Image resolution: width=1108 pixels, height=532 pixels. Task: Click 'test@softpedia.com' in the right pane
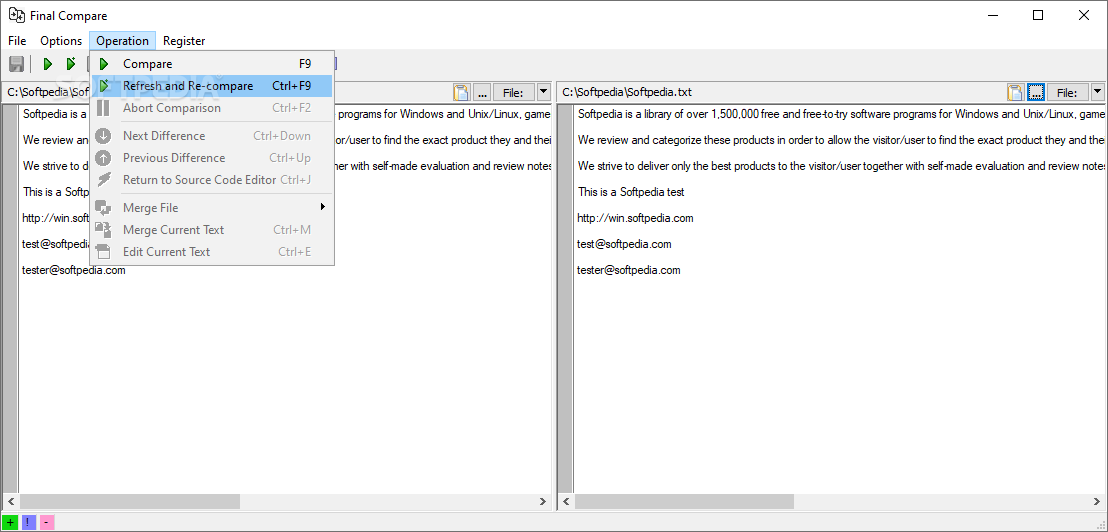click(624, 244)
